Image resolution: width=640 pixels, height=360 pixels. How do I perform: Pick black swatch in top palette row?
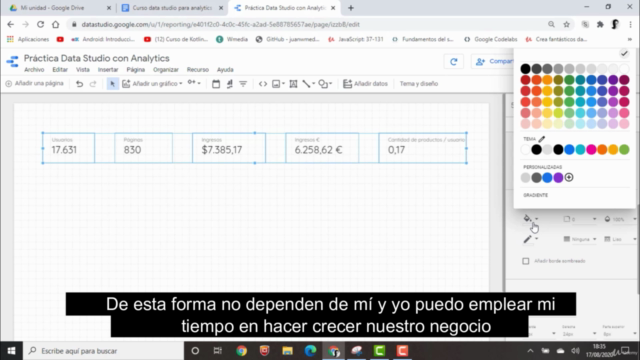526,69
